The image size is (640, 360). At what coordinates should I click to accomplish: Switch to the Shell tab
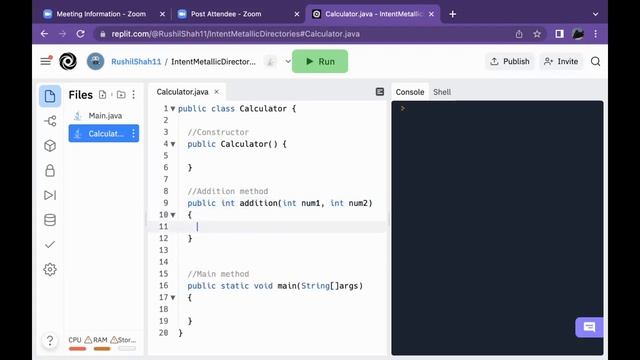point(442,92)
